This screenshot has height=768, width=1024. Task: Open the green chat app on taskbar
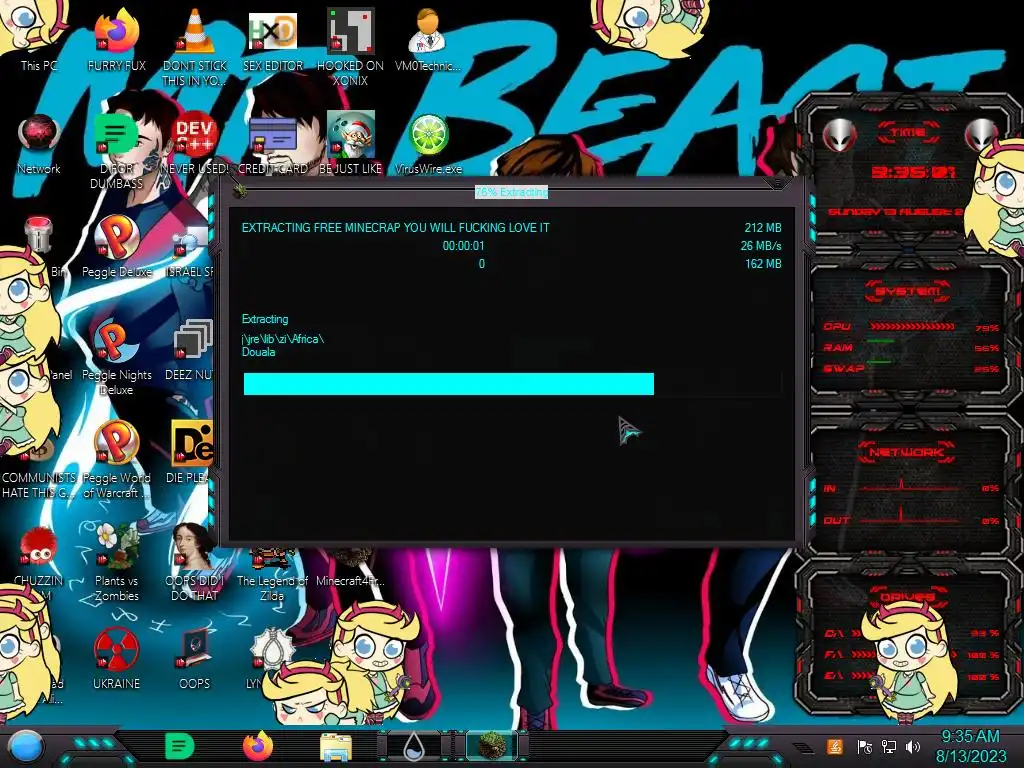point(180,746)
